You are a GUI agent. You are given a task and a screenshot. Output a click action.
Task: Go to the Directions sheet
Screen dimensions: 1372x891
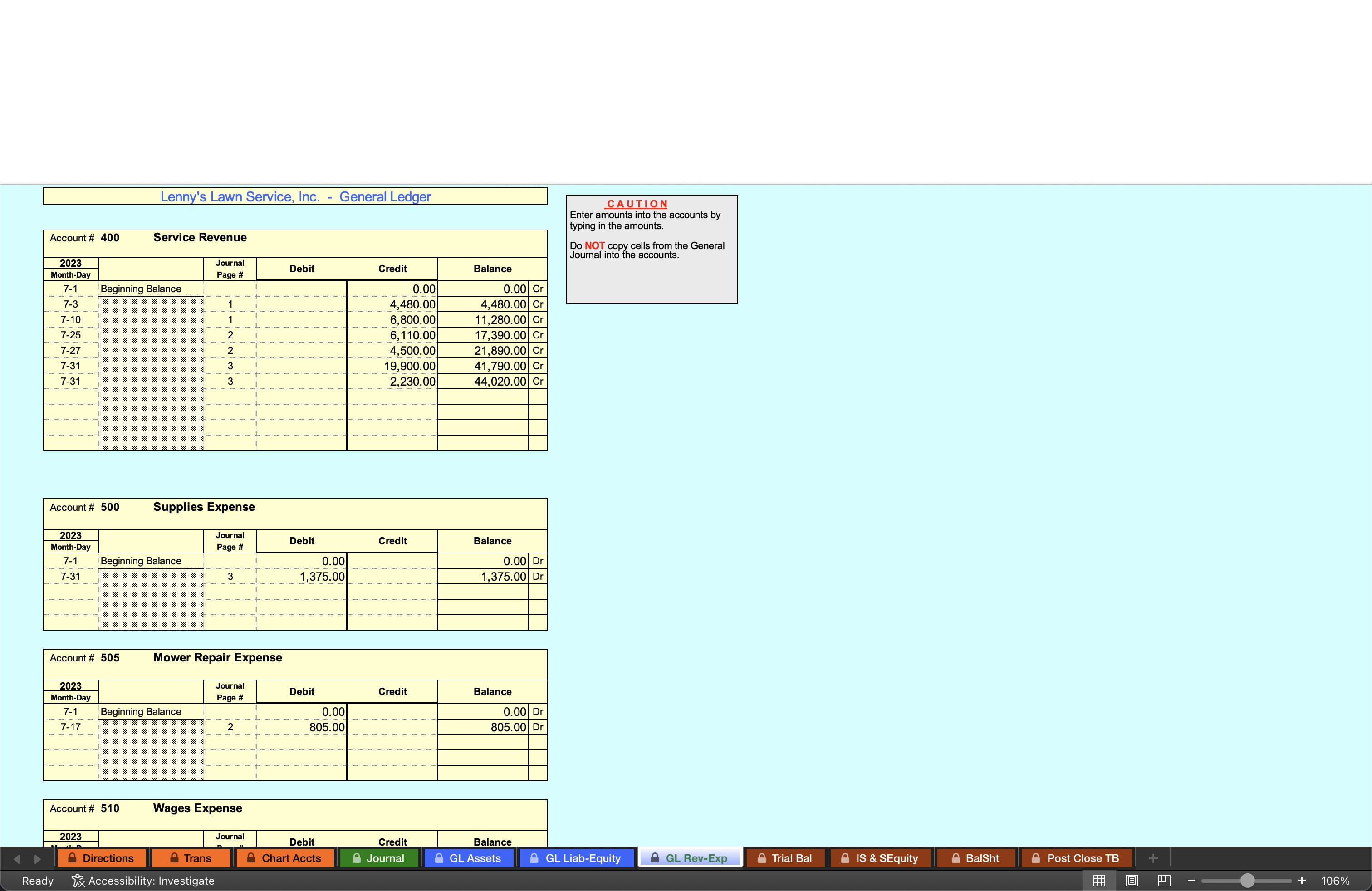pyautogui.click(x=102, y=858)
